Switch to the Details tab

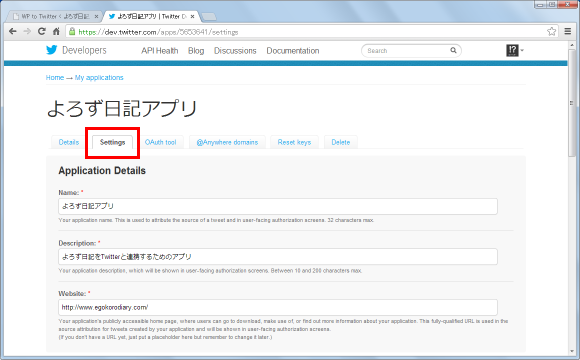[69, 142]
